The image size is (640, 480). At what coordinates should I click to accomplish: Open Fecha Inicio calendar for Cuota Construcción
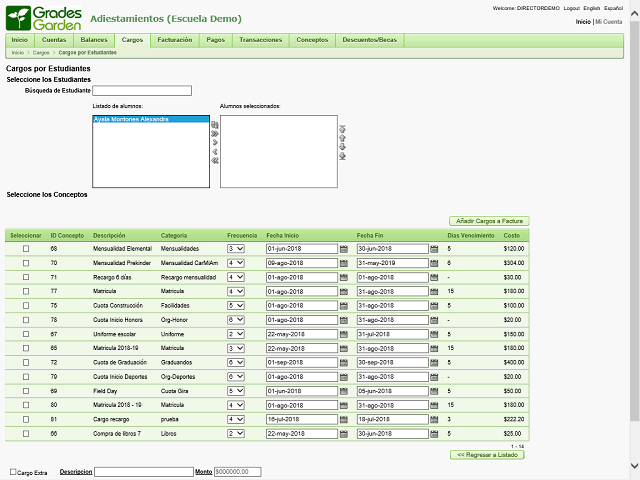[x=344, y=306]
